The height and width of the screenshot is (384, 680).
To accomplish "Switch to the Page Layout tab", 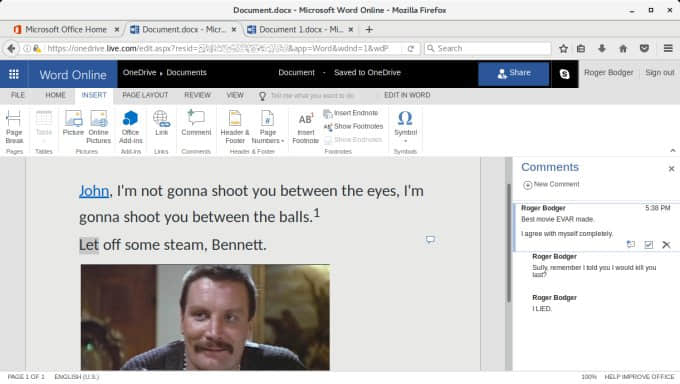I will (x=145, y=95).
